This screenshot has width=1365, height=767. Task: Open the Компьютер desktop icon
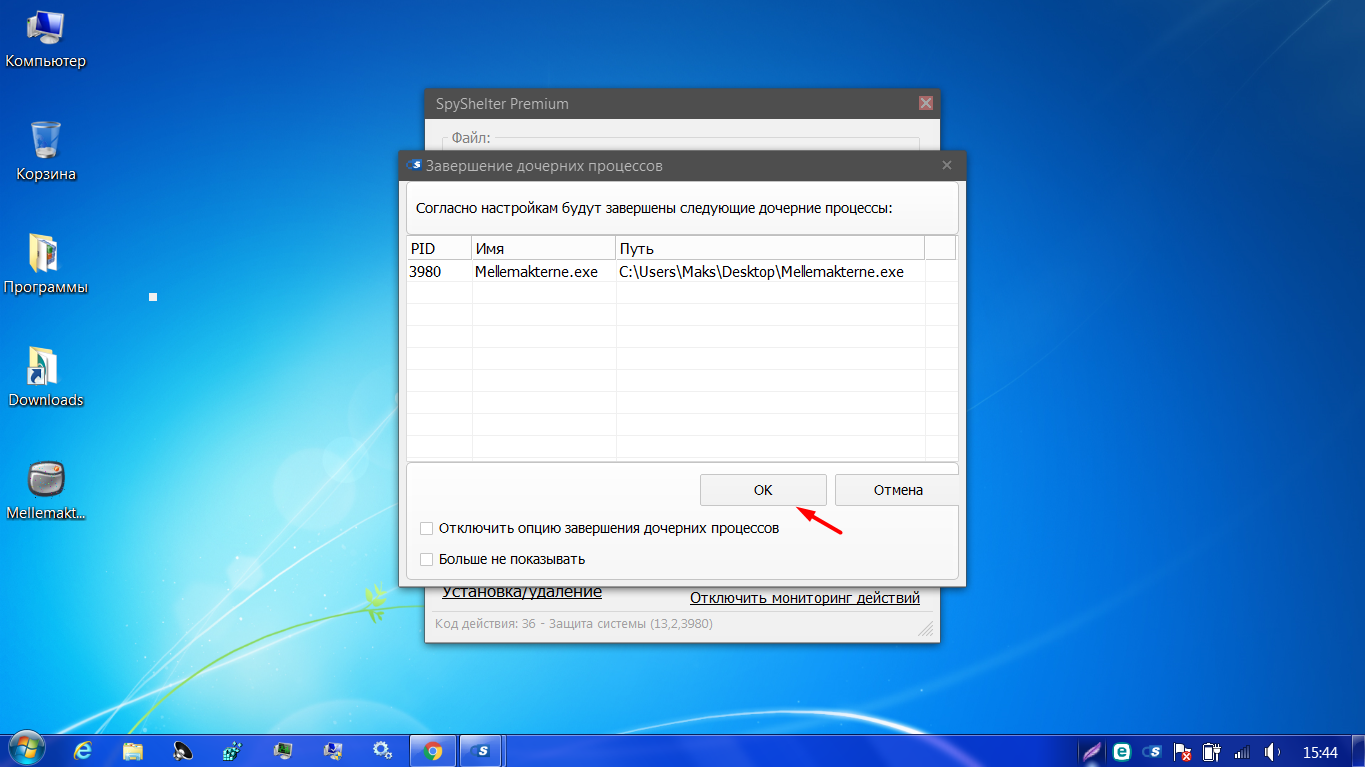pos(45,40)
